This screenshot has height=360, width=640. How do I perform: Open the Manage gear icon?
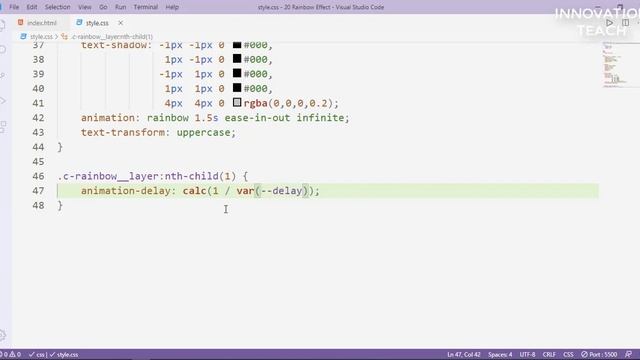pos(3,336)
